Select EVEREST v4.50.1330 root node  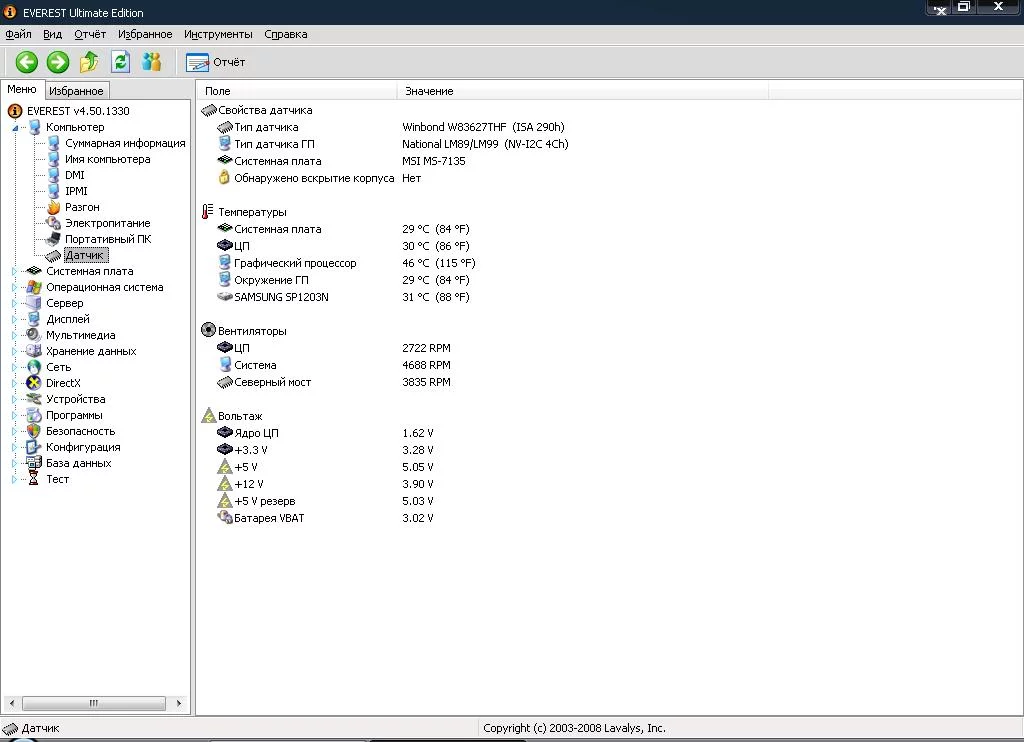[x=78, y=111]
